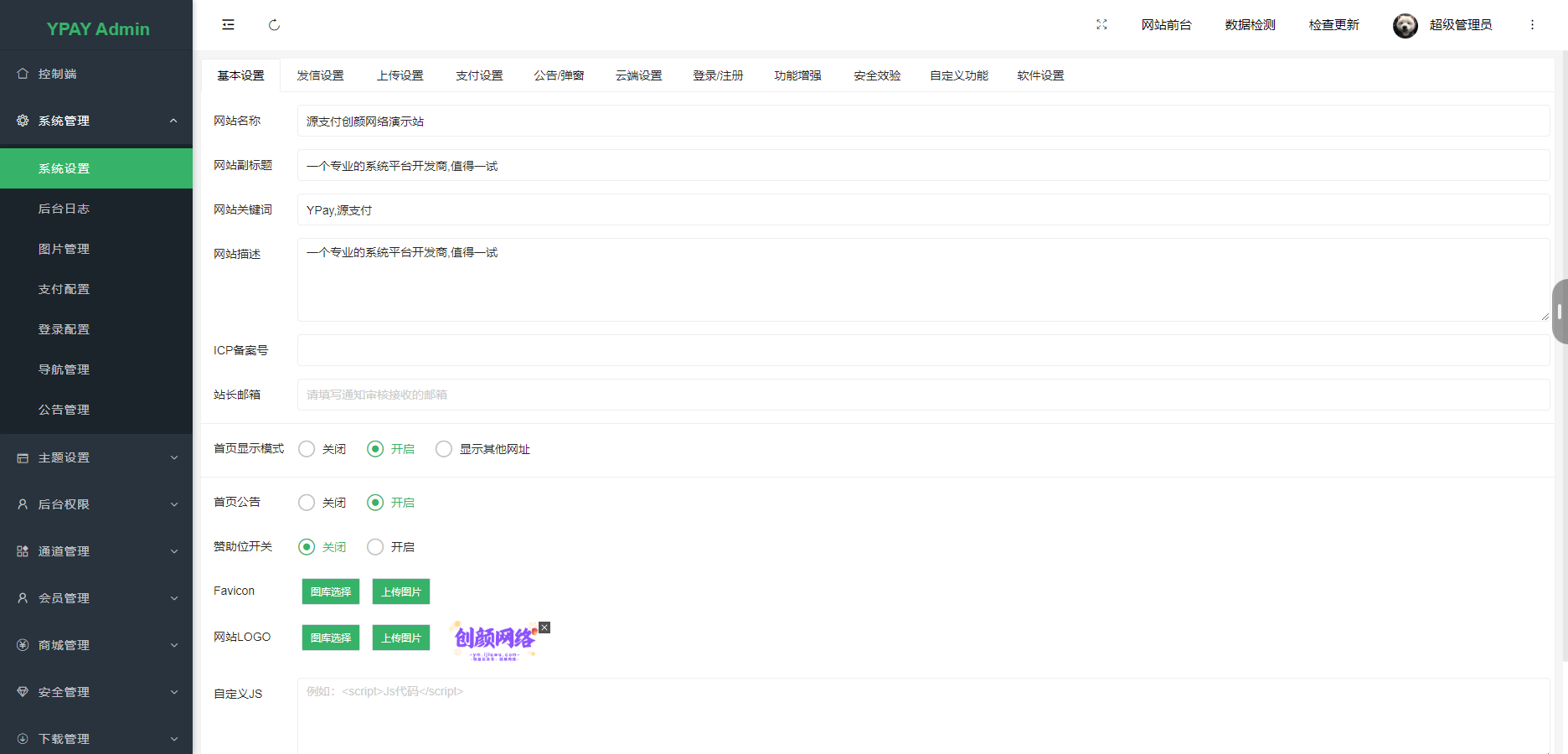Open 登录配置 in the sidebar
The image size is (1568, 754).
point(96,329)
